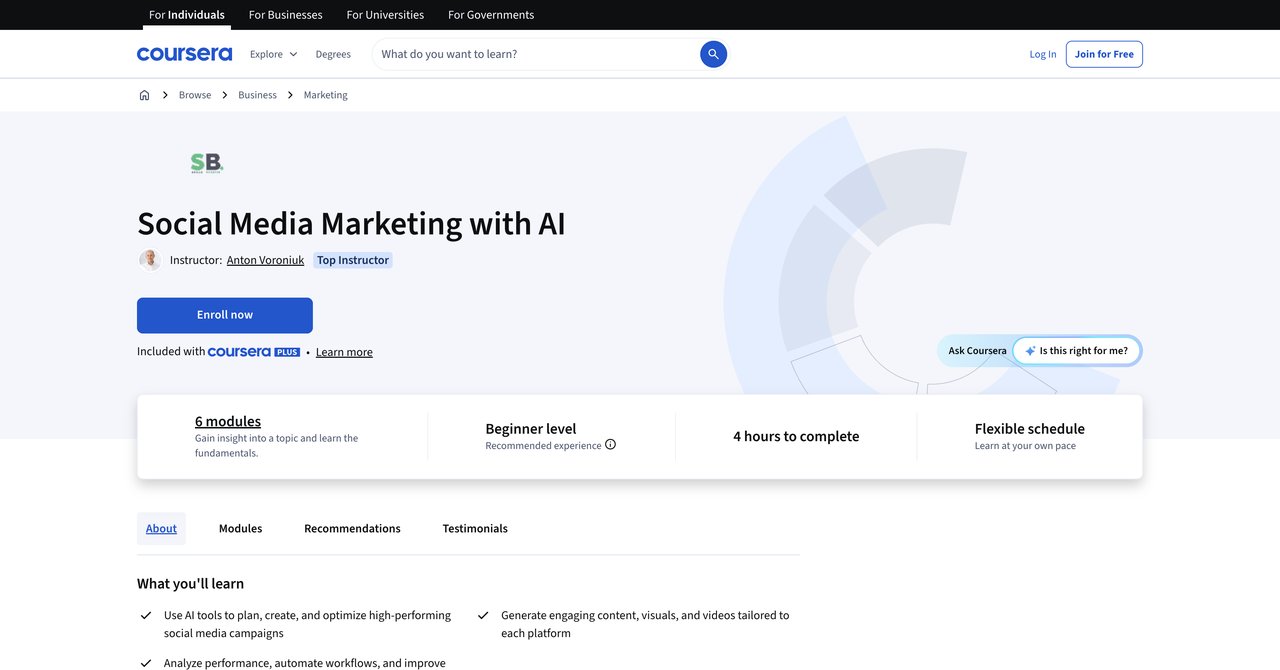Image resolution: width=1280 pixels, height=670 pixels.
Task: Open the Browse breadcrumb
Action: [195, 95]
